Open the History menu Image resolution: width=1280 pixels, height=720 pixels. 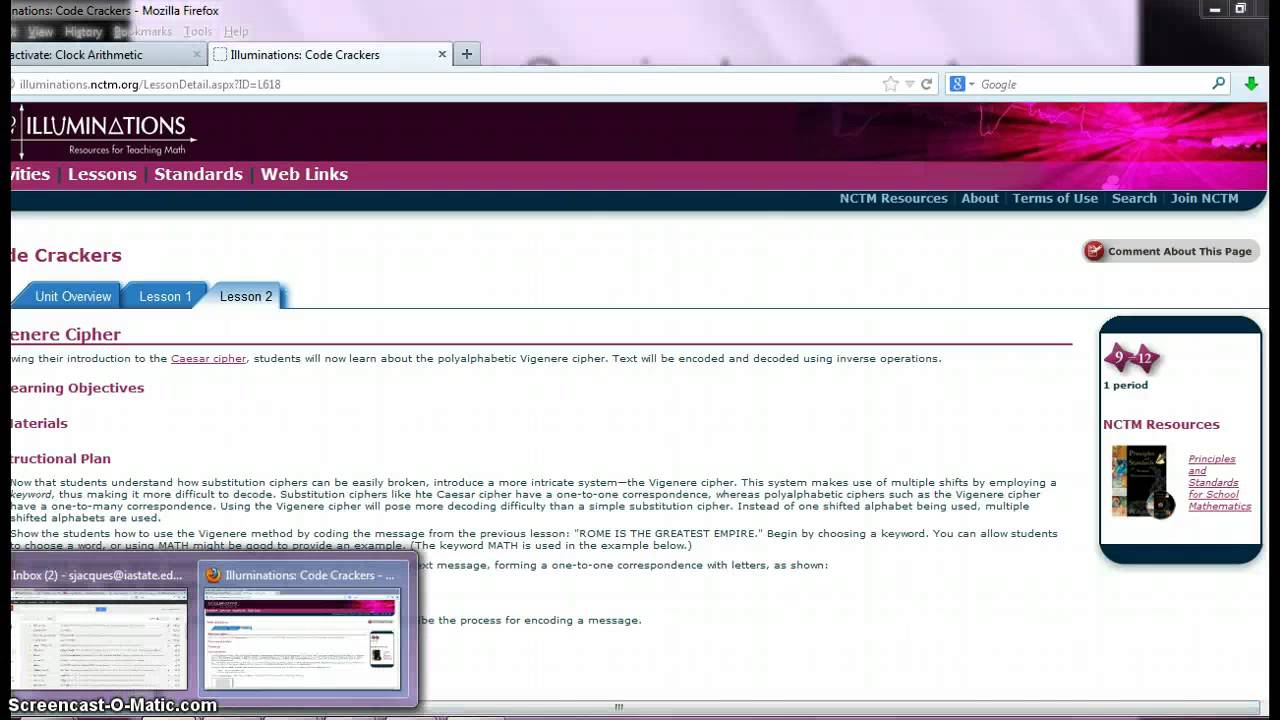[83, 32]
